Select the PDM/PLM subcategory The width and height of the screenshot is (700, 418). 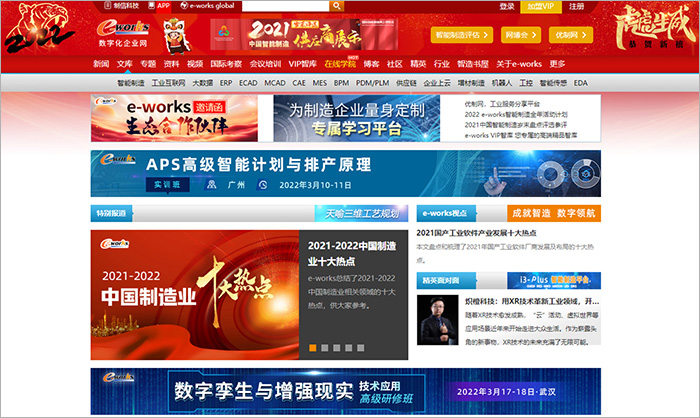(372, 83)
